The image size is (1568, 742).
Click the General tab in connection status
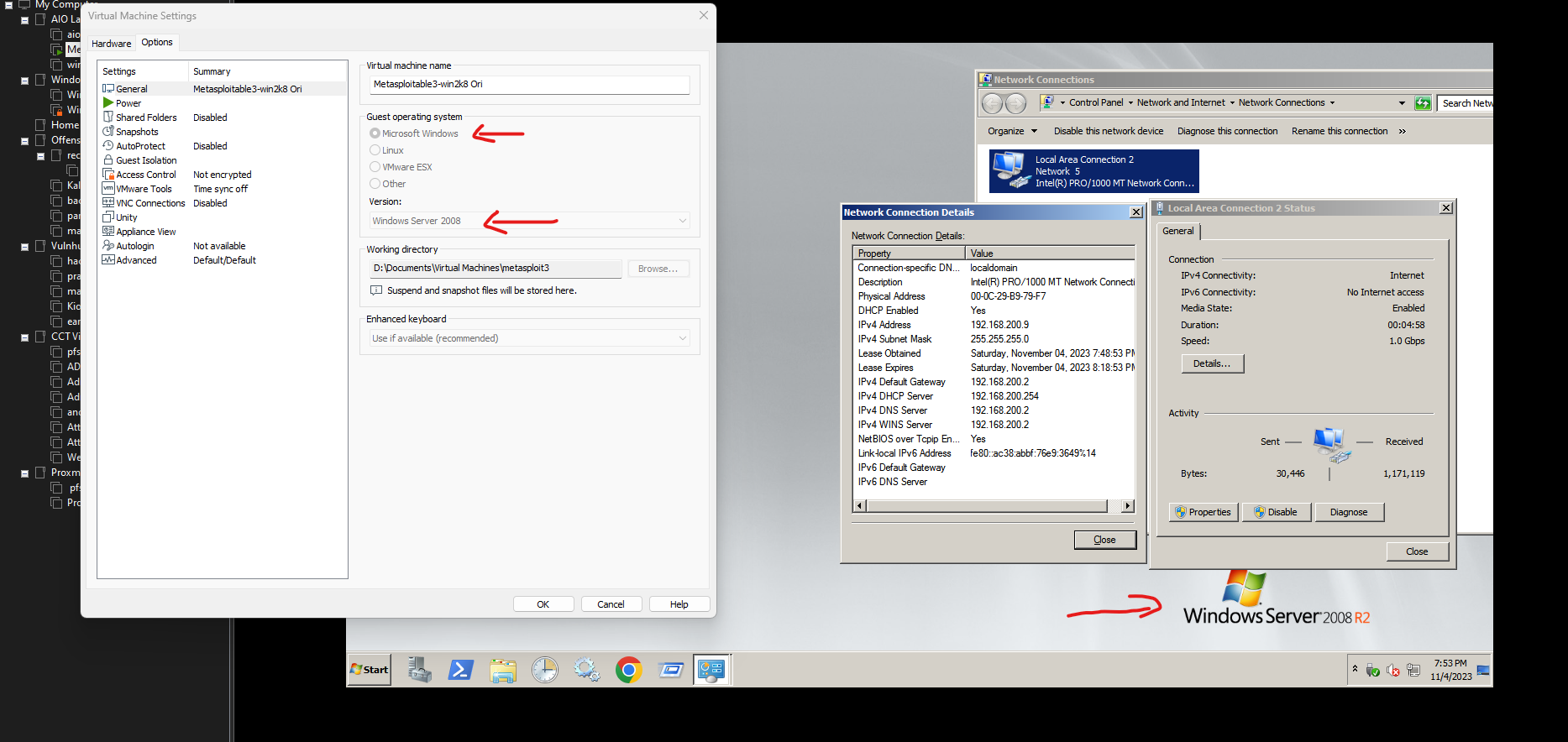[x=1177, y=231]
